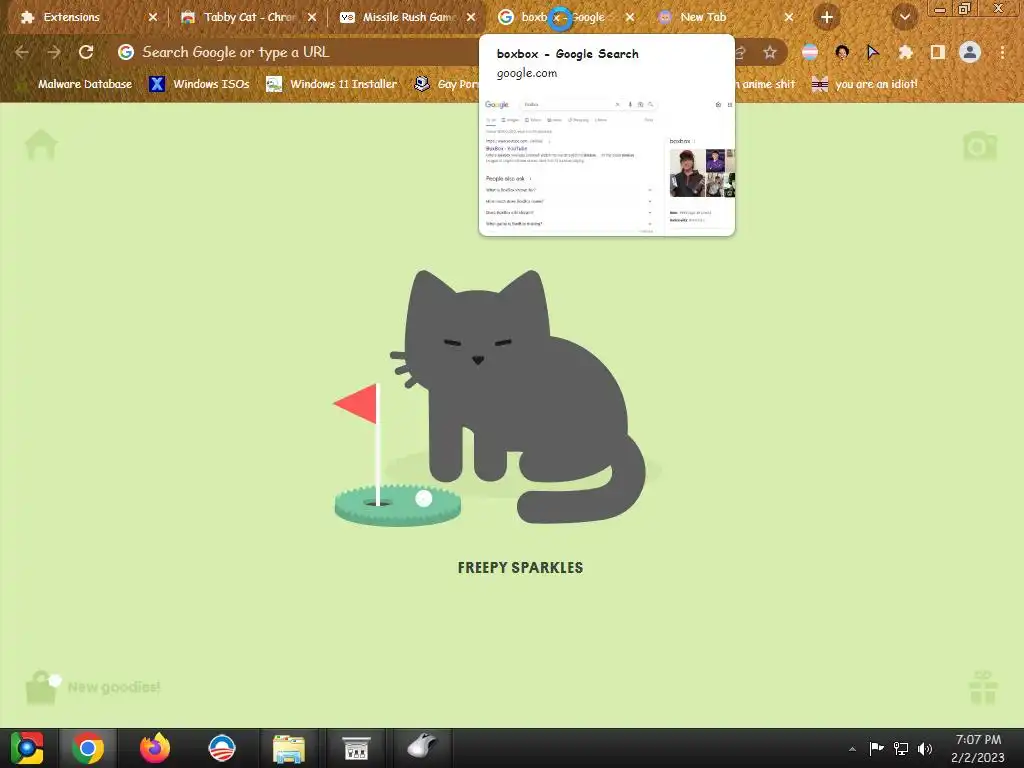Reload the current page
This screenshot has width=1024, height=768.
pos(86,52)
